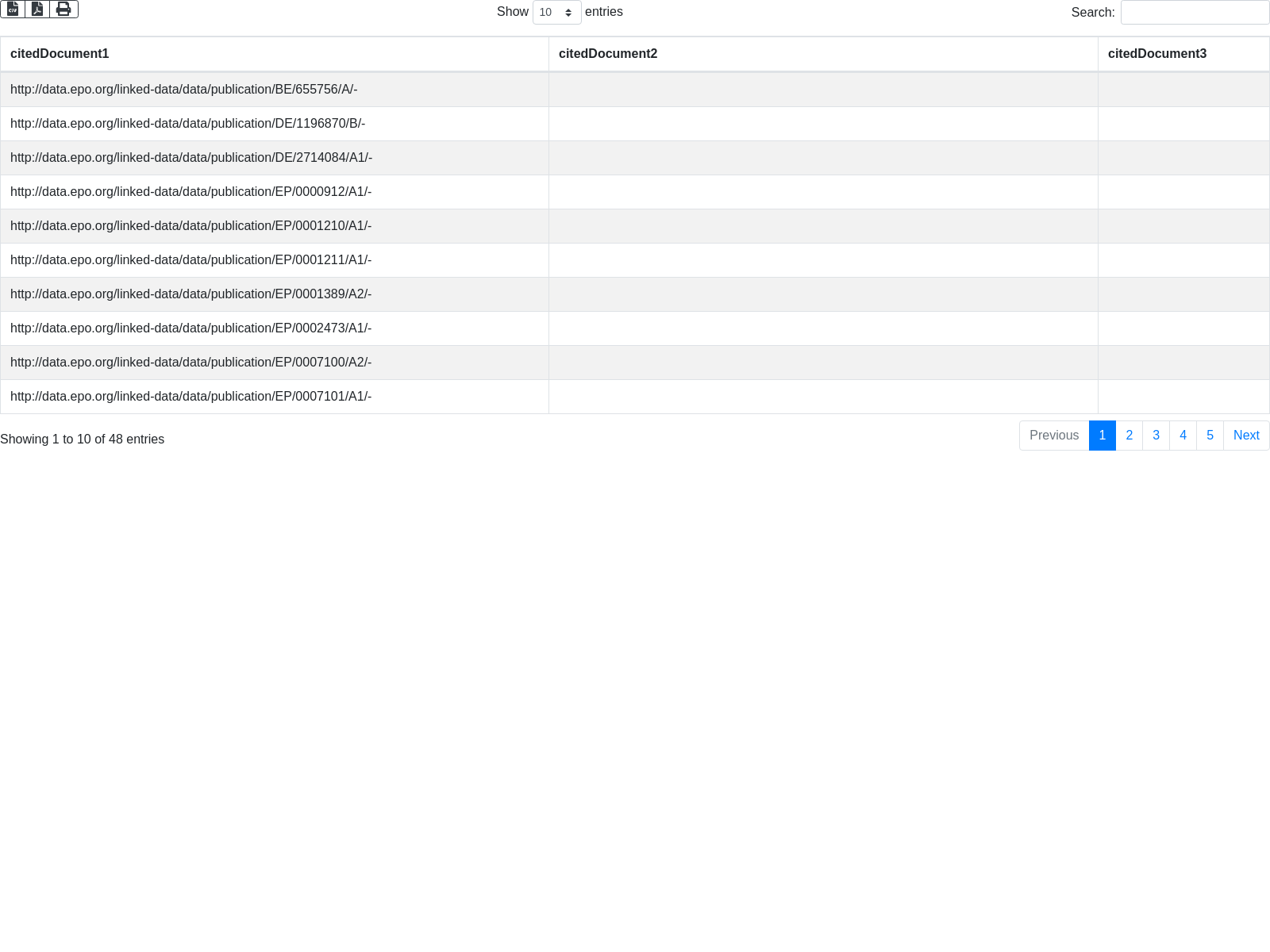
Task: Export the table as PDF
Action: 37,9
